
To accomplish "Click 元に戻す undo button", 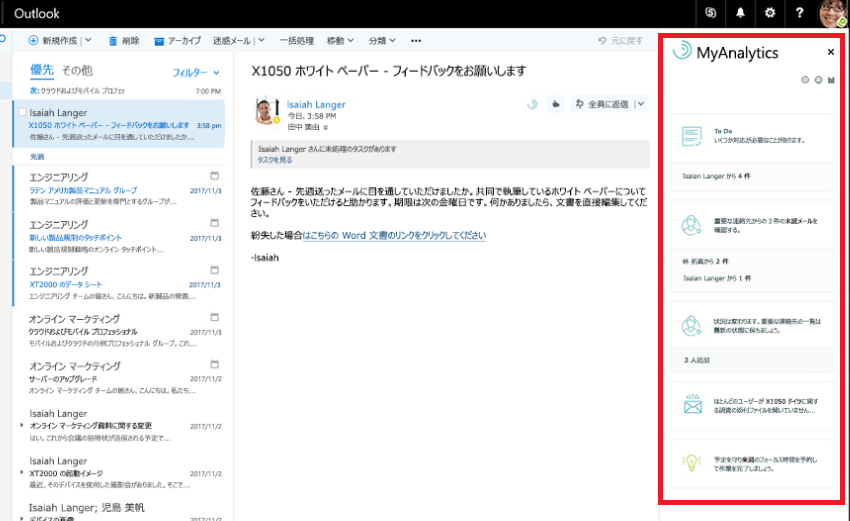I will pyautogui.click(x=620, y=41).
